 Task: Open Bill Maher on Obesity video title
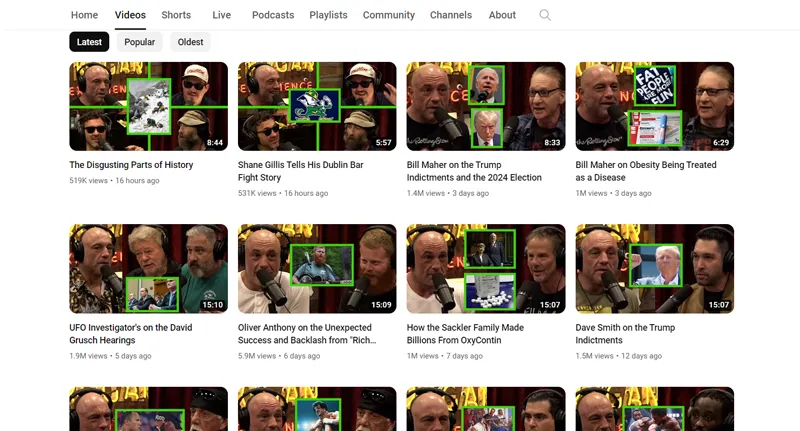(x=646, y=171)
